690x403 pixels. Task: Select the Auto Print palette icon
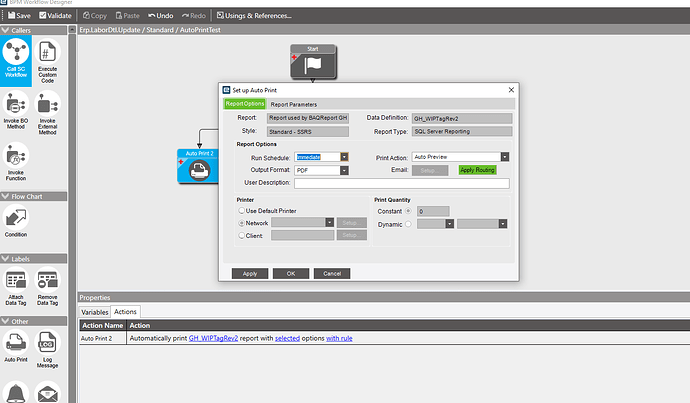coord(16,346)
